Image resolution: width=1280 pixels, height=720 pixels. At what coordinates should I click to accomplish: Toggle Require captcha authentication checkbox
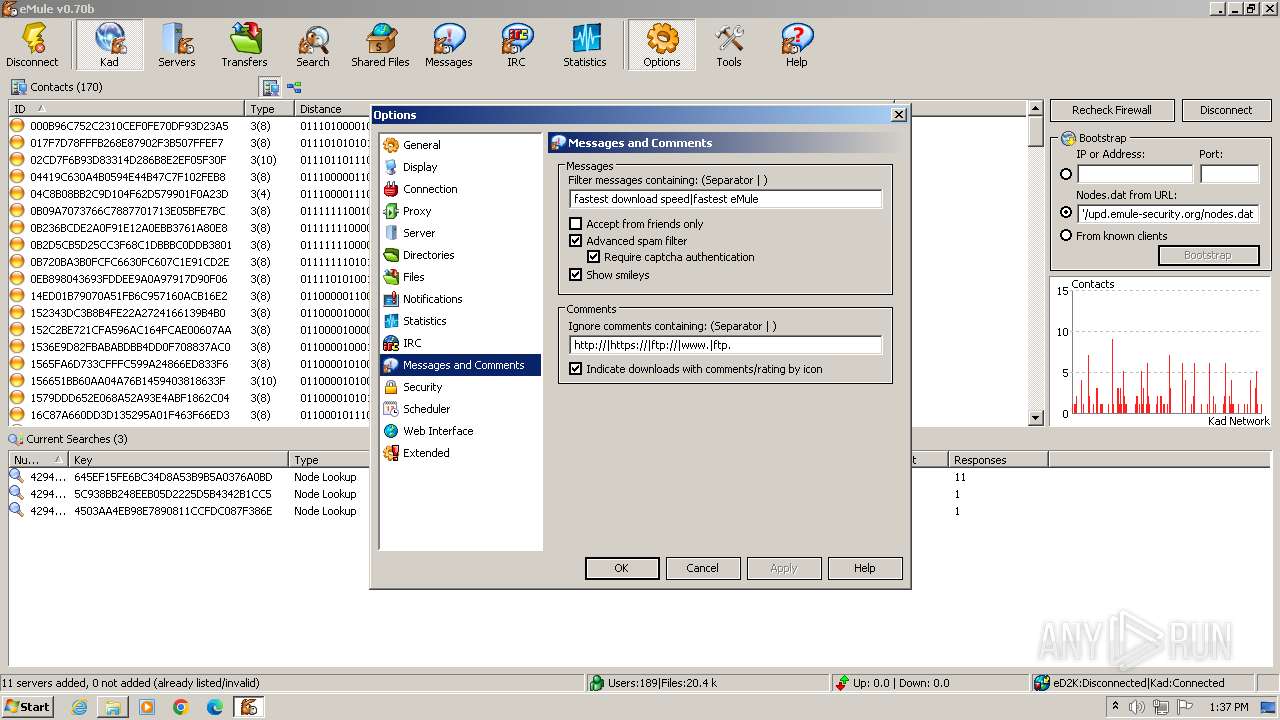click(x=593, y=257)
